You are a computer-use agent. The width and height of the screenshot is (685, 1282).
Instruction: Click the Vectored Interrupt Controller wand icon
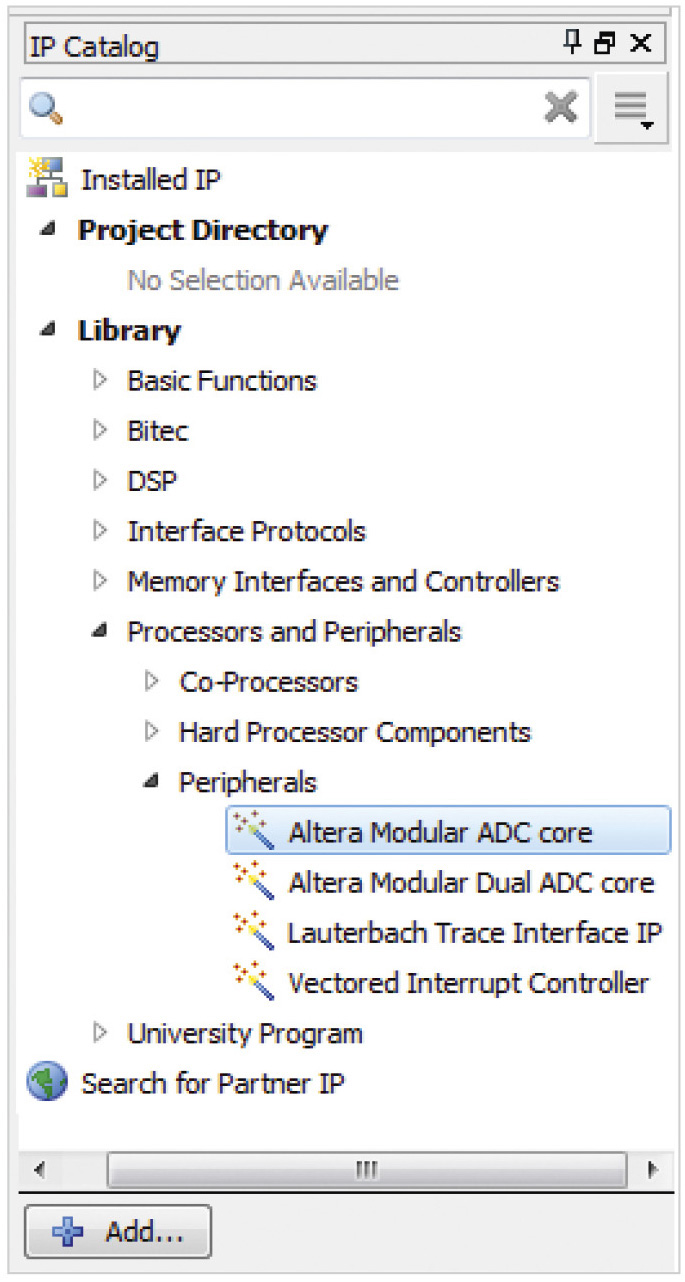point(253,982)
